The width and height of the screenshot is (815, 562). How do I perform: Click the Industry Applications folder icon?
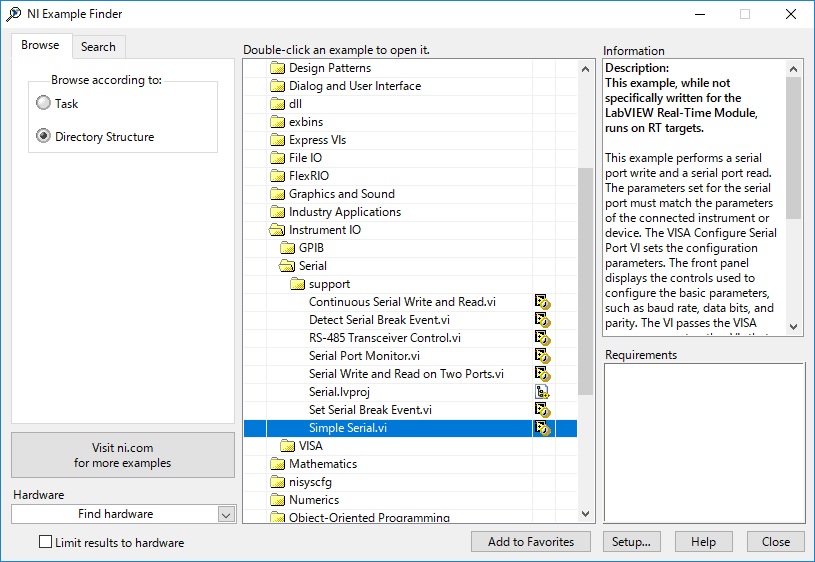point(278,212)
